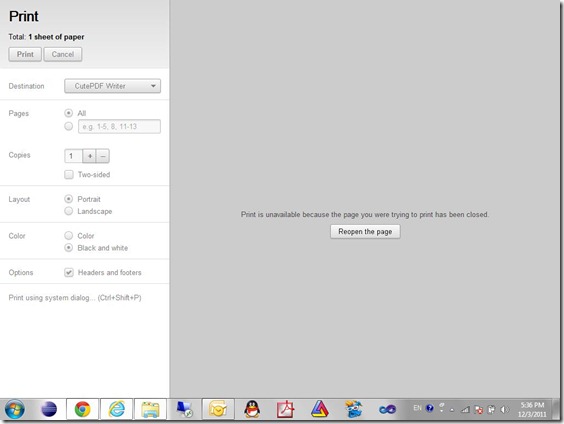The image size is (564, 424).
Task: Click the blue help tray icon
Action: click(429, 408)
